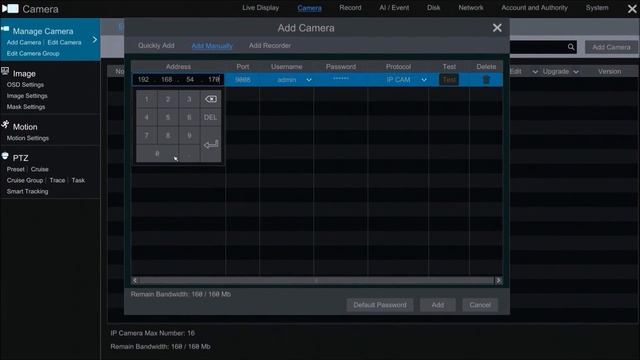Expand the Manage Camera arrow
The image size is (640, 360).
pyautogui.click(x=95, y=40)
